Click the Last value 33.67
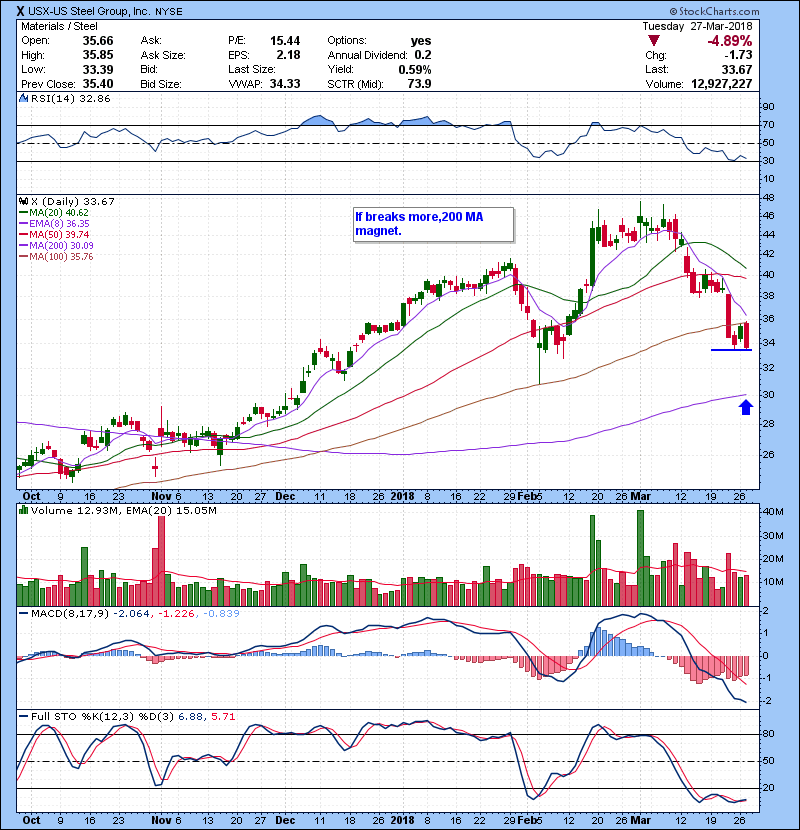The height and width of the screenshot is (830, 800). tap(736, 69)
